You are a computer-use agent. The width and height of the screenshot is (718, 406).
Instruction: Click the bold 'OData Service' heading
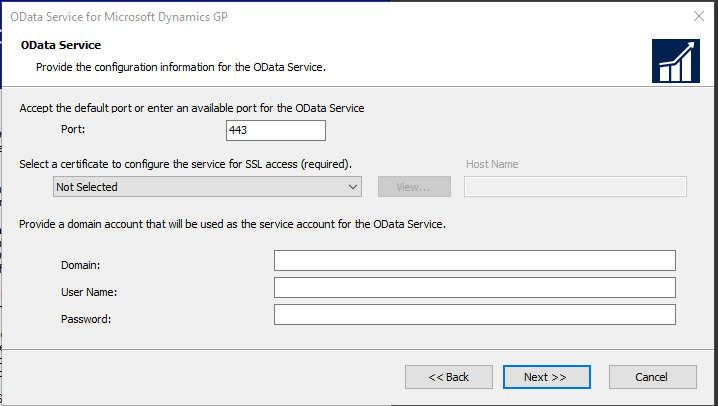click(x=61, y=46)
